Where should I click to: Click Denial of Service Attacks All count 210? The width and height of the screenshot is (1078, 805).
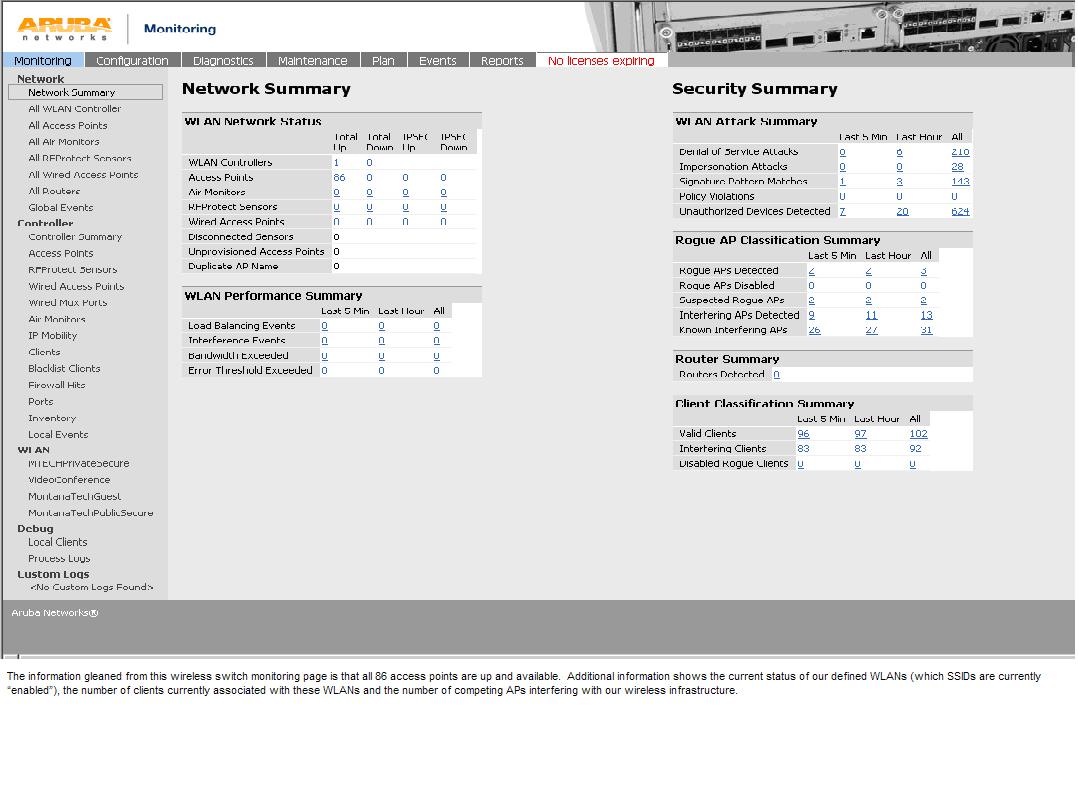coord(960,152)
